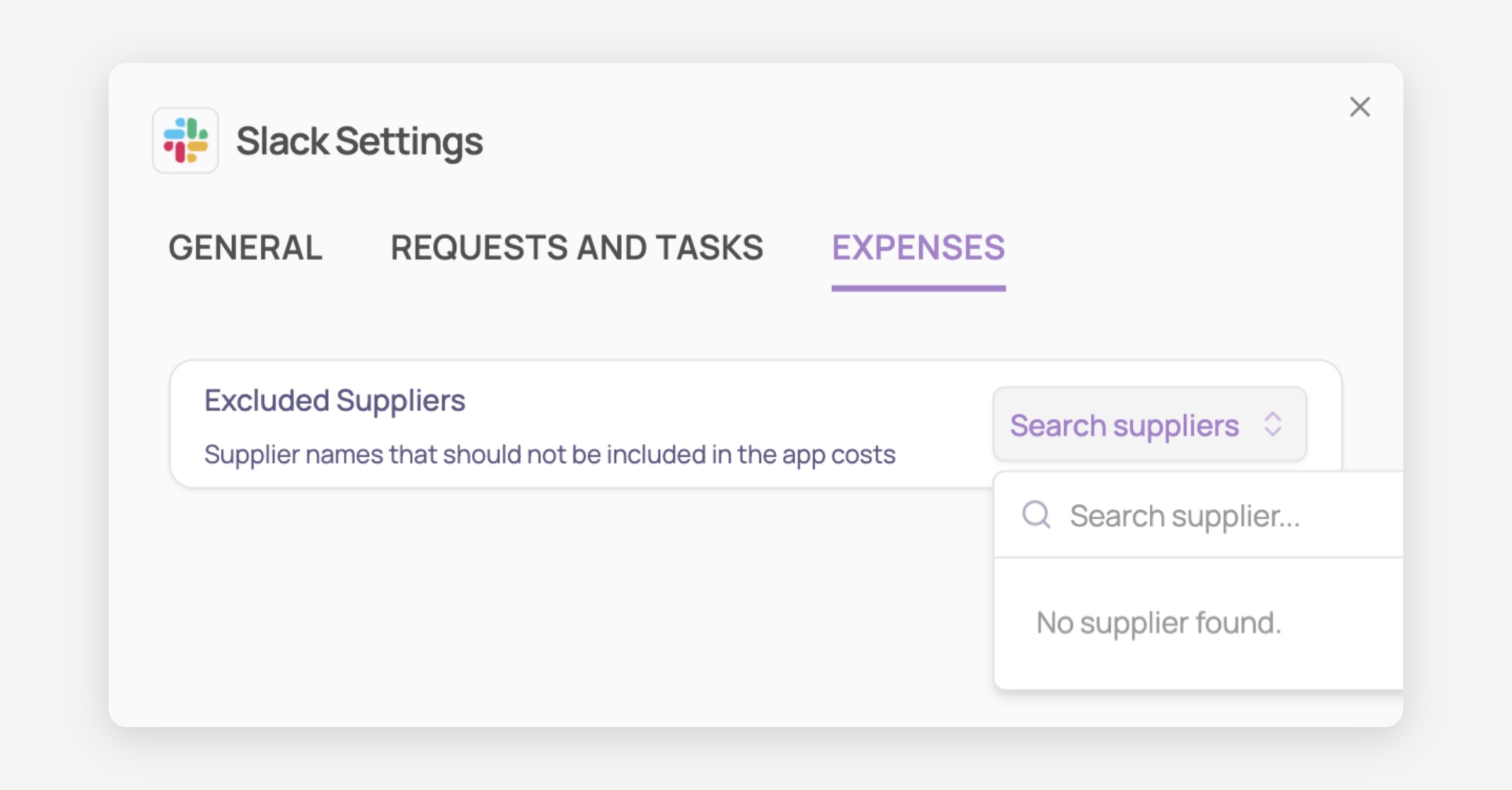Click the word Settings in the header
The image size is (1512, 790).
pos(409,140)
